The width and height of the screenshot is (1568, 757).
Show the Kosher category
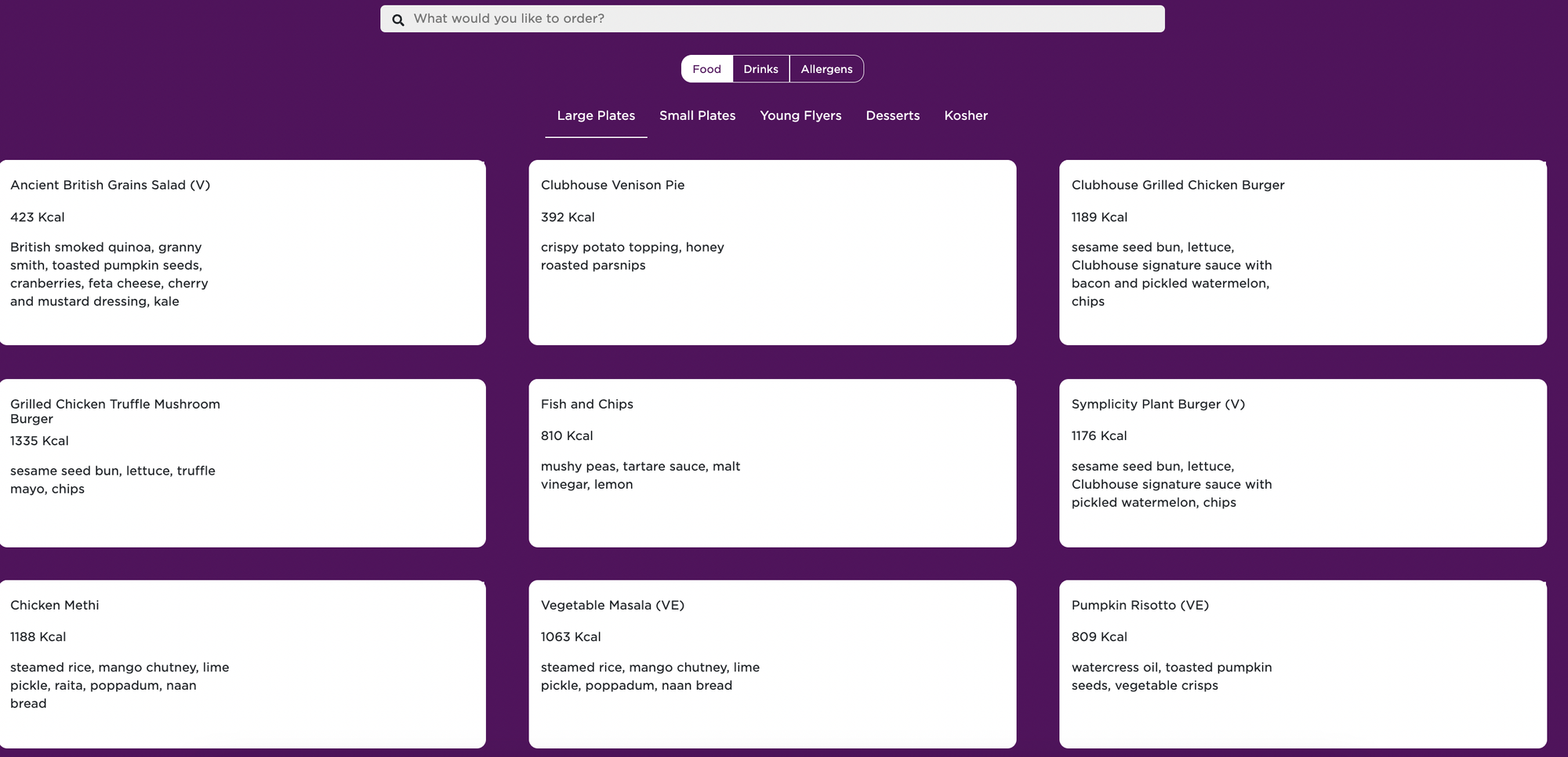click(x=966, y=115)
